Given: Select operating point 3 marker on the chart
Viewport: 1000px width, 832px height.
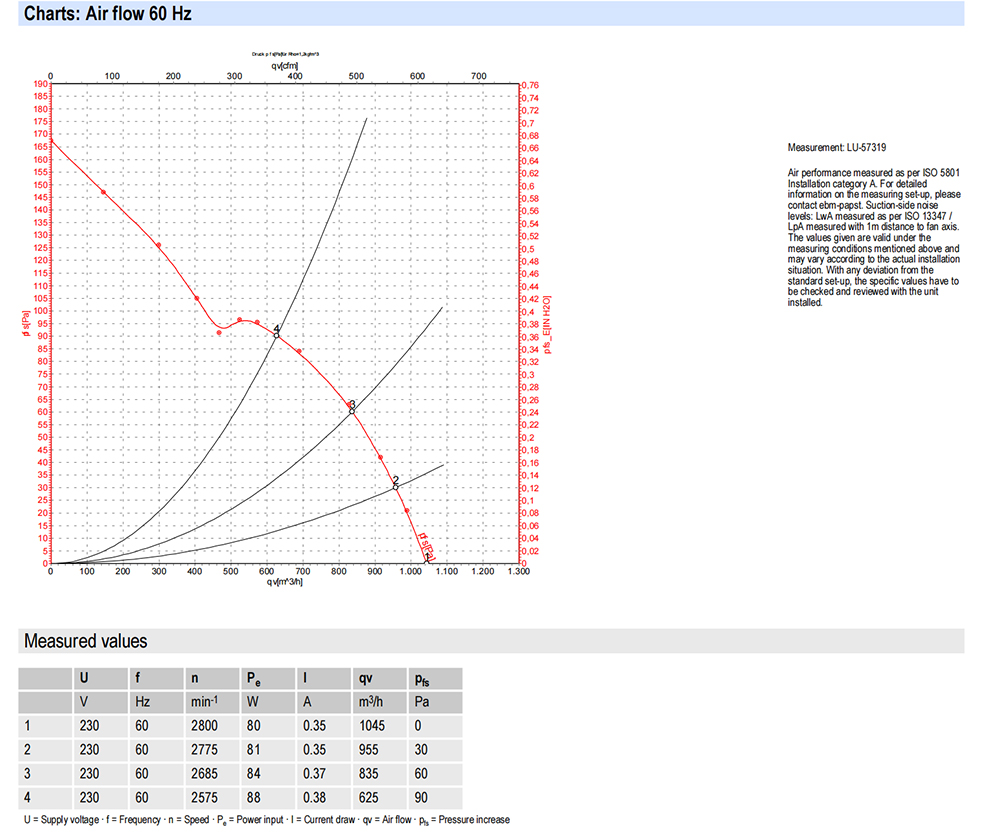Looking at the screenshot, I should (352, 410).
